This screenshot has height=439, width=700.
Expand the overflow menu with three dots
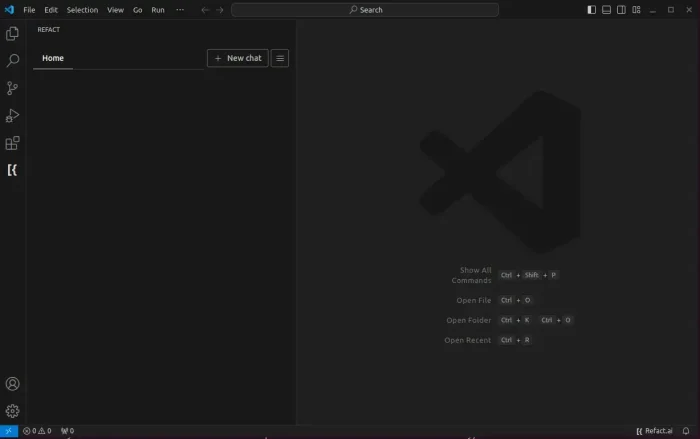pyautogui.click(x=180, y=10)
